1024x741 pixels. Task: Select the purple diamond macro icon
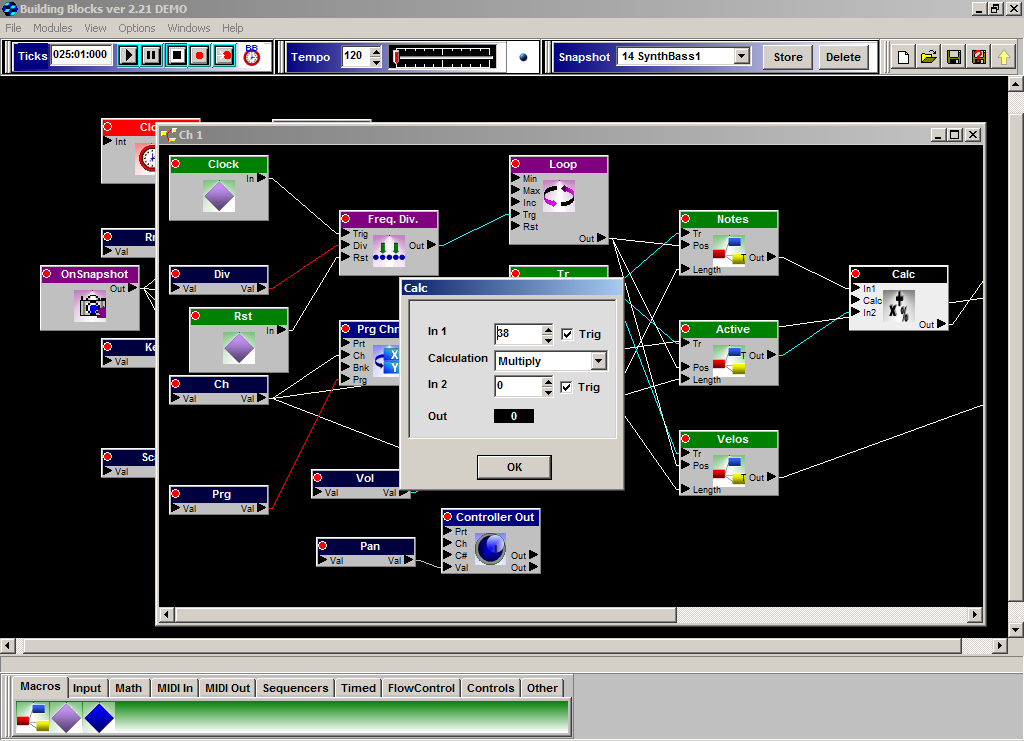pyautogui.click(x=67, y=717)
